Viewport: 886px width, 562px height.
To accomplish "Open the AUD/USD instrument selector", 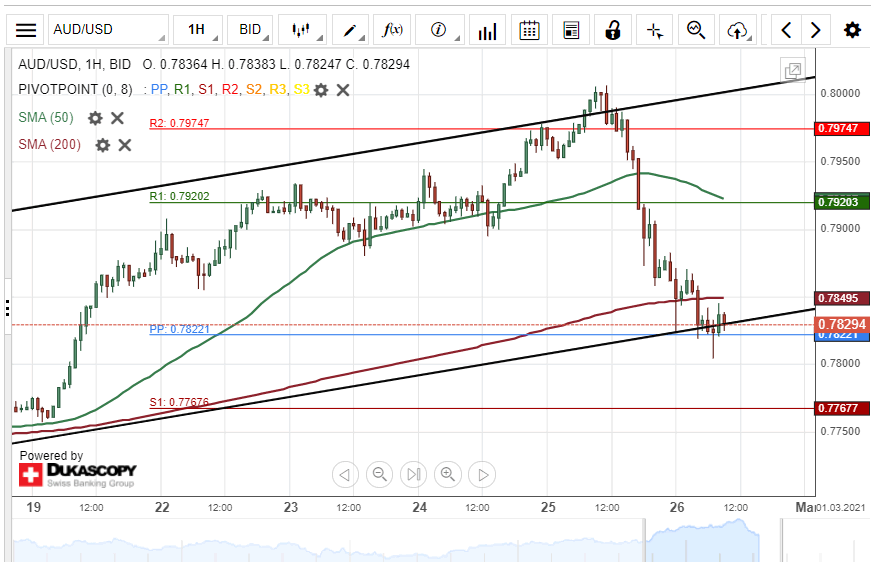I will 108,30.
